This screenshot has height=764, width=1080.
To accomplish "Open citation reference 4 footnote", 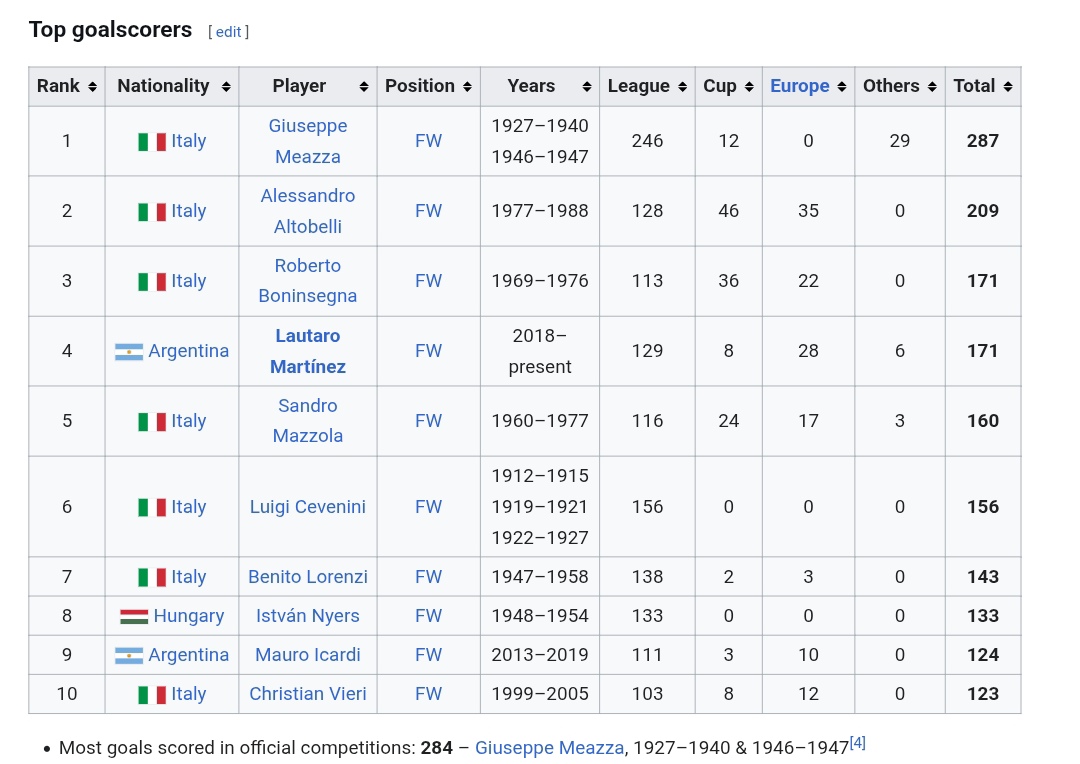I will coord(857,743).
